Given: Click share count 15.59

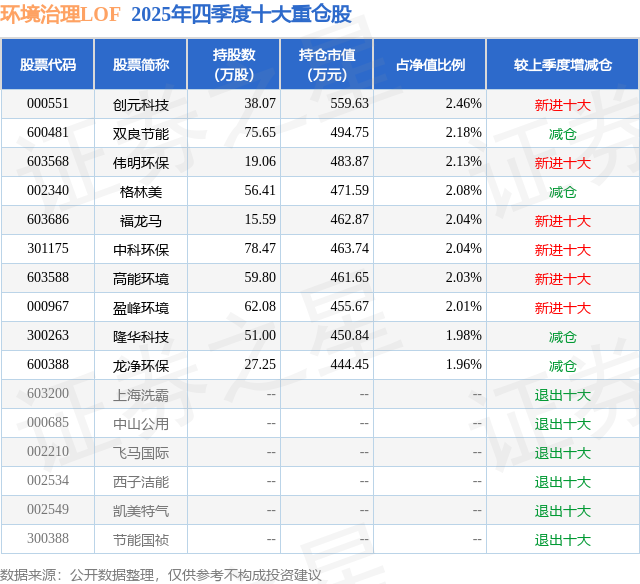Looking at the screenshot, I should 260,220.
